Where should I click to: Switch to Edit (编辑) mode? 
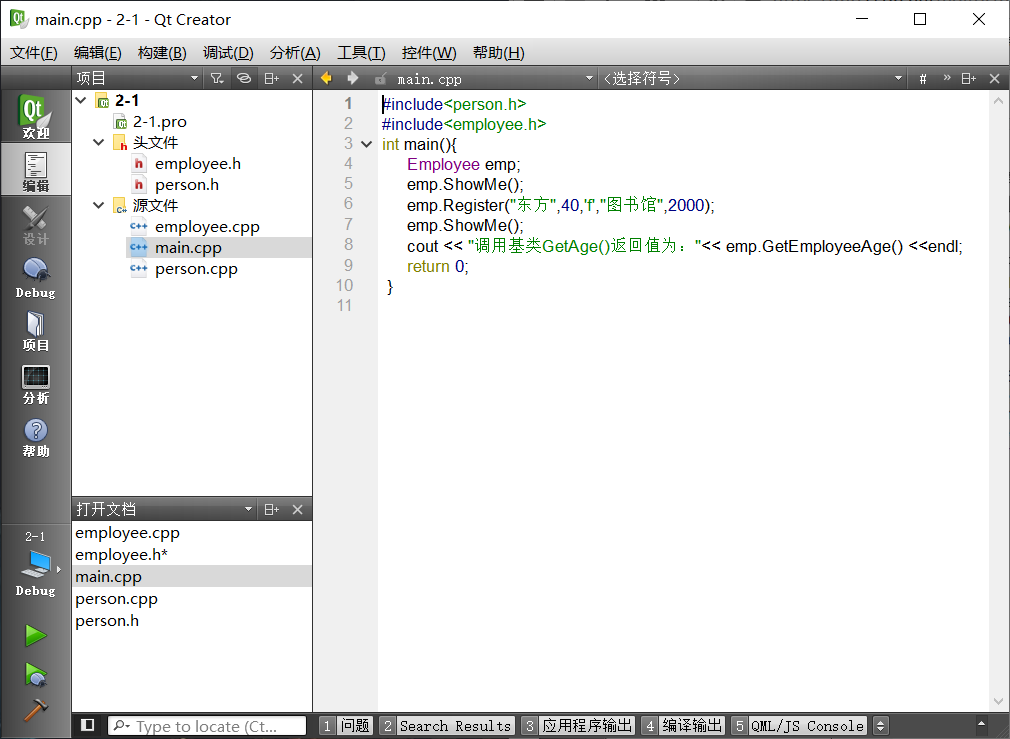[35, 169]
